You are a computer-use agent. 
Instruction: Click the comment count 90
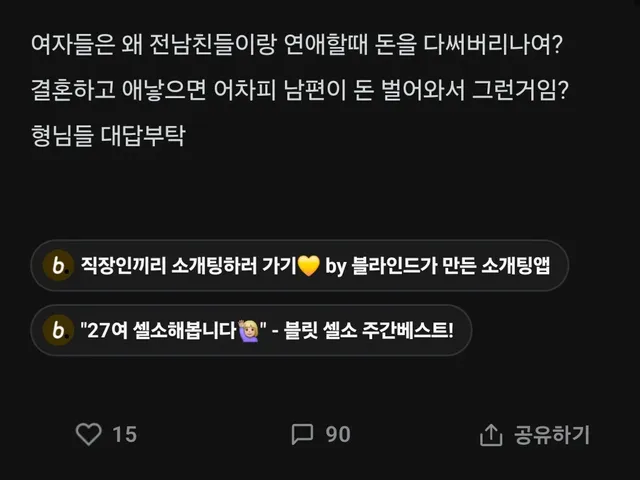338,434
